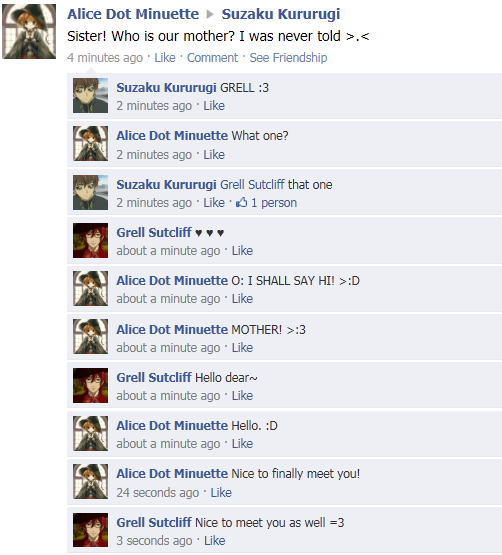Open Alice Dot Minuette's large profile picture
This screenshot has height=555, width=502.
[29, 31]
